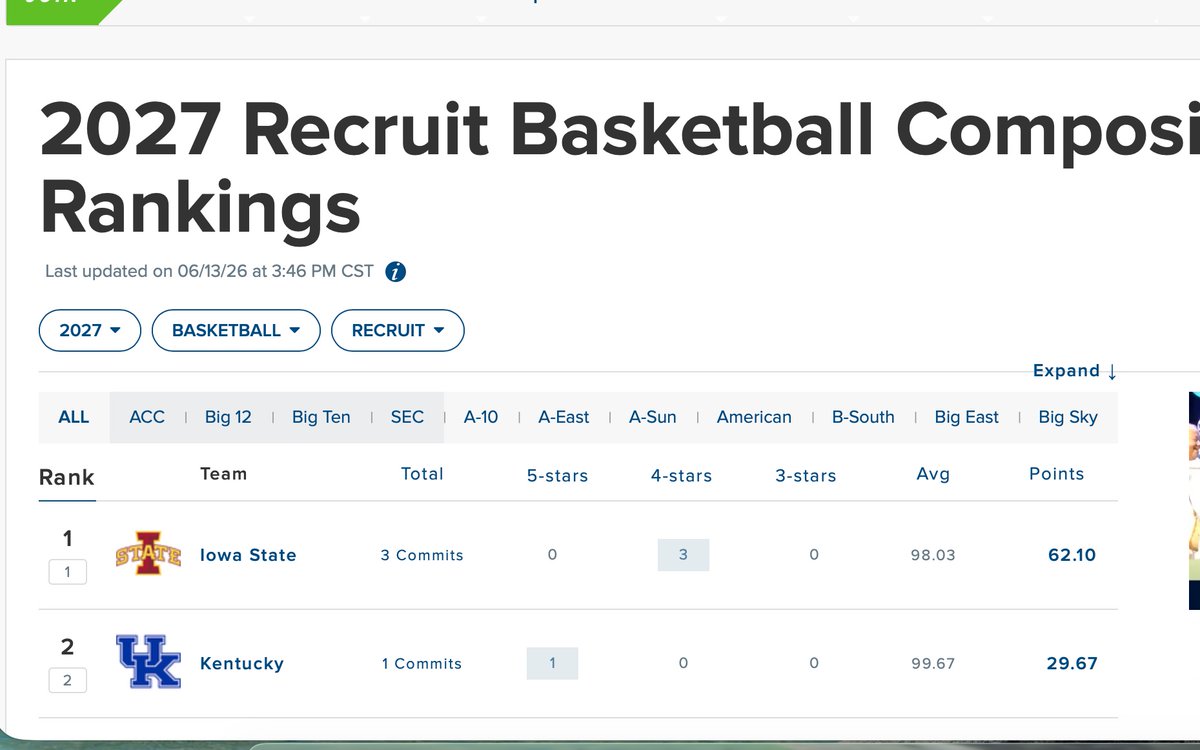Select the A-Sun conference tab
1200x750 pixels.
tap(653, 417)
